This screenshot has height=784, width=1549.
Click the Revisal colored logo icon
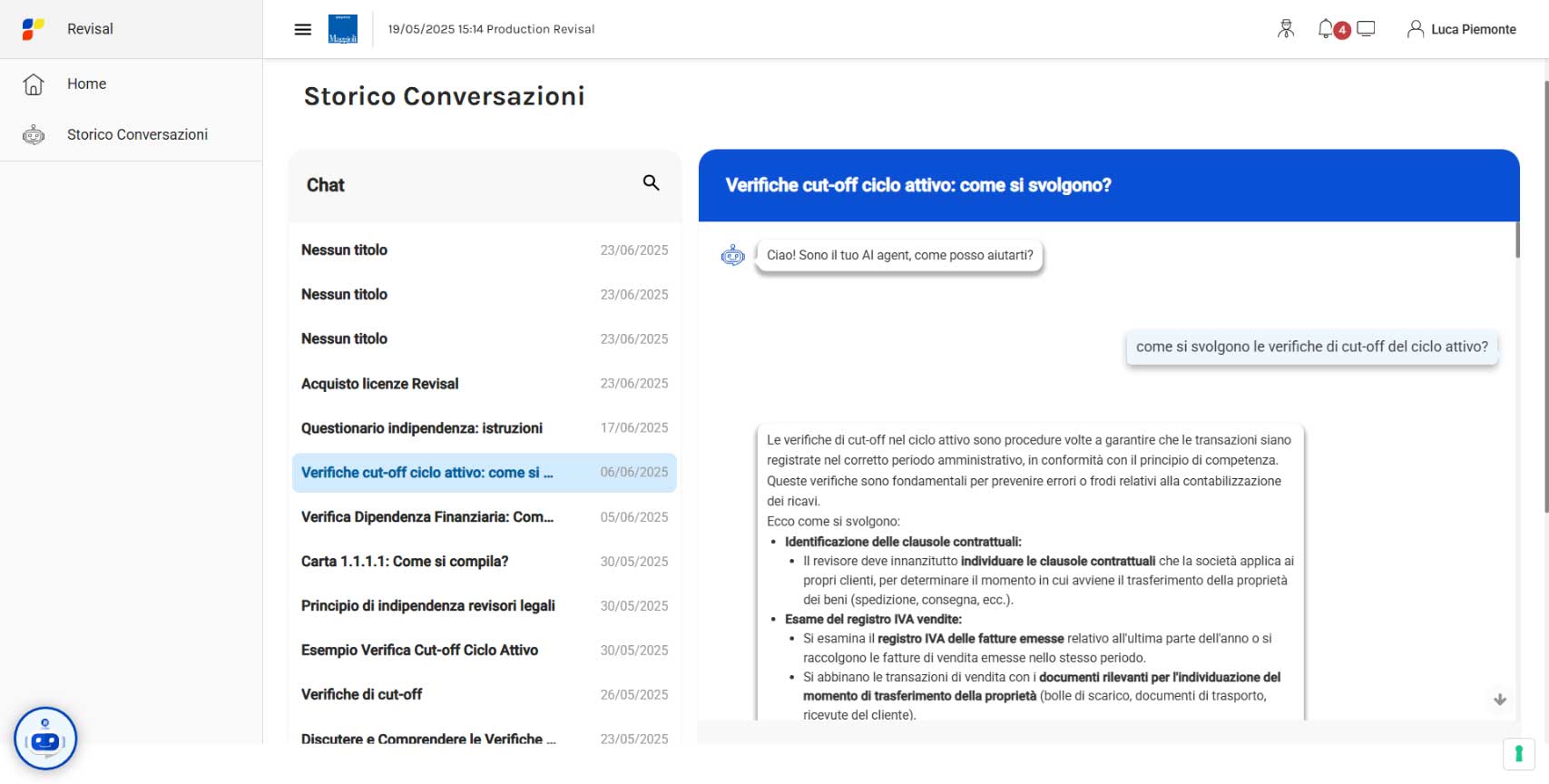[33, 29]
